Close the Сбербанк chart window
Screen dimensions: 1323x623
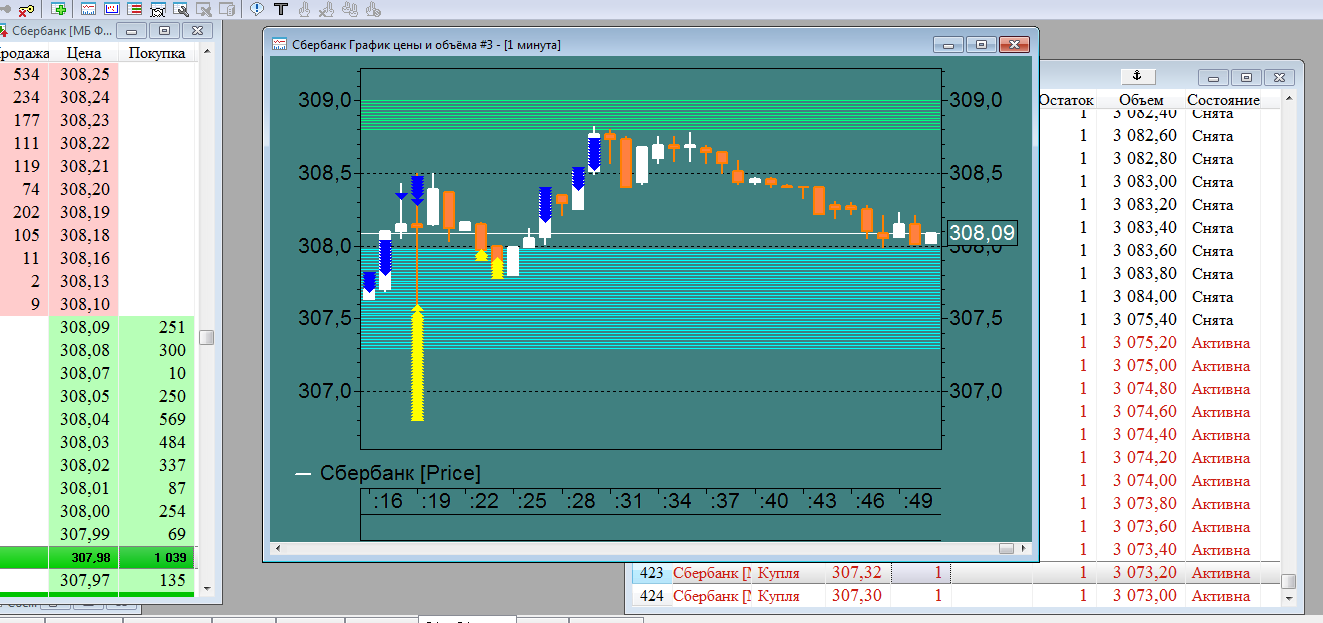[1013, 44]
